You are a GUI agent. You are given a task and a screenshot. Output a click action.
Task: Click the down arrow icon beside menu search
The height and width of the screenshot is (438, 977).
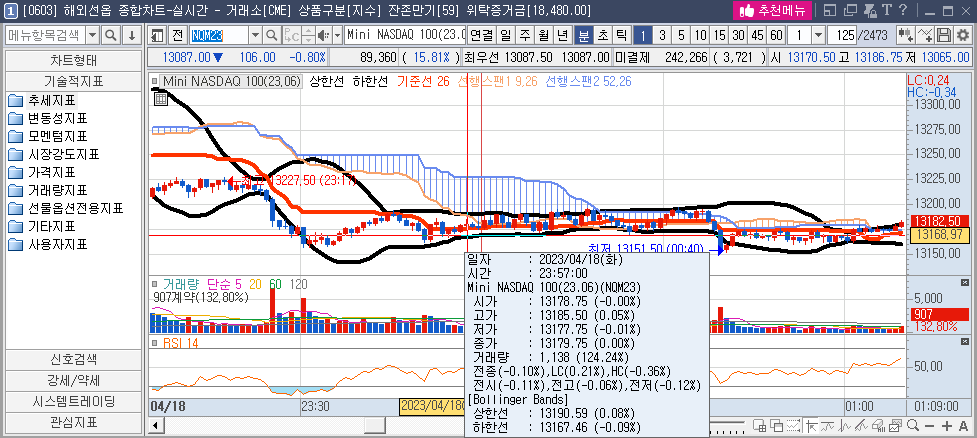tap(131, 35)
